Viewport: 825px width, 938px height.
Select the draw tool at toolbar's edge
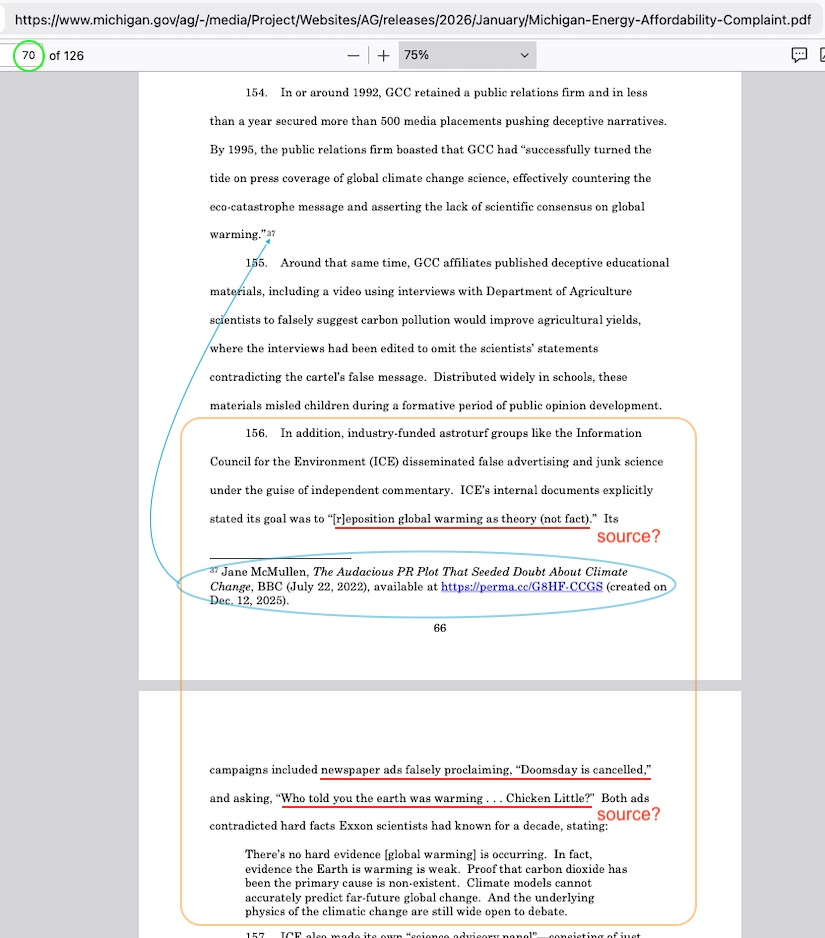(821, 56)
